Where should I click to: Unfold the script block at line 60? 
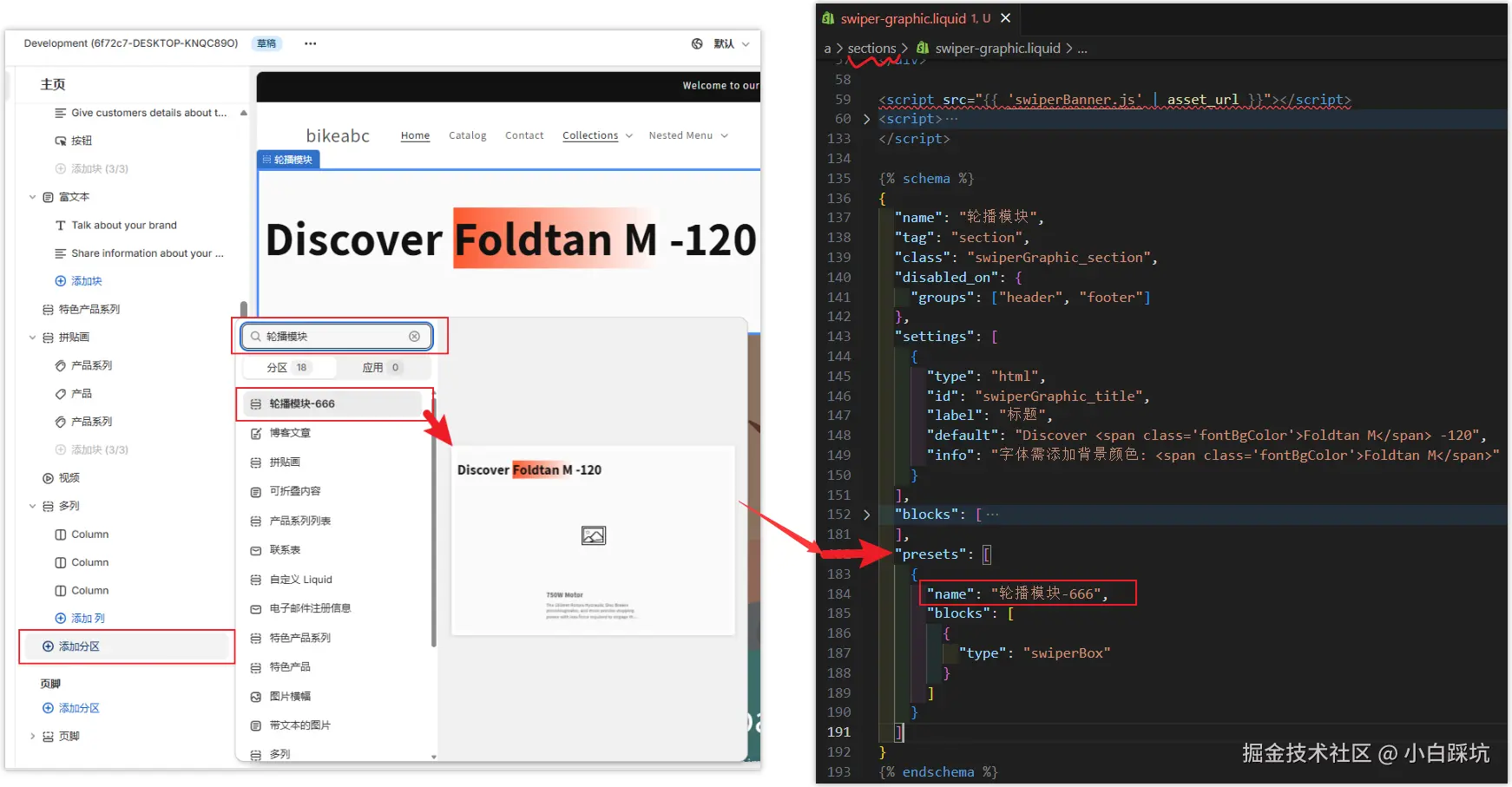pos(866,119)
